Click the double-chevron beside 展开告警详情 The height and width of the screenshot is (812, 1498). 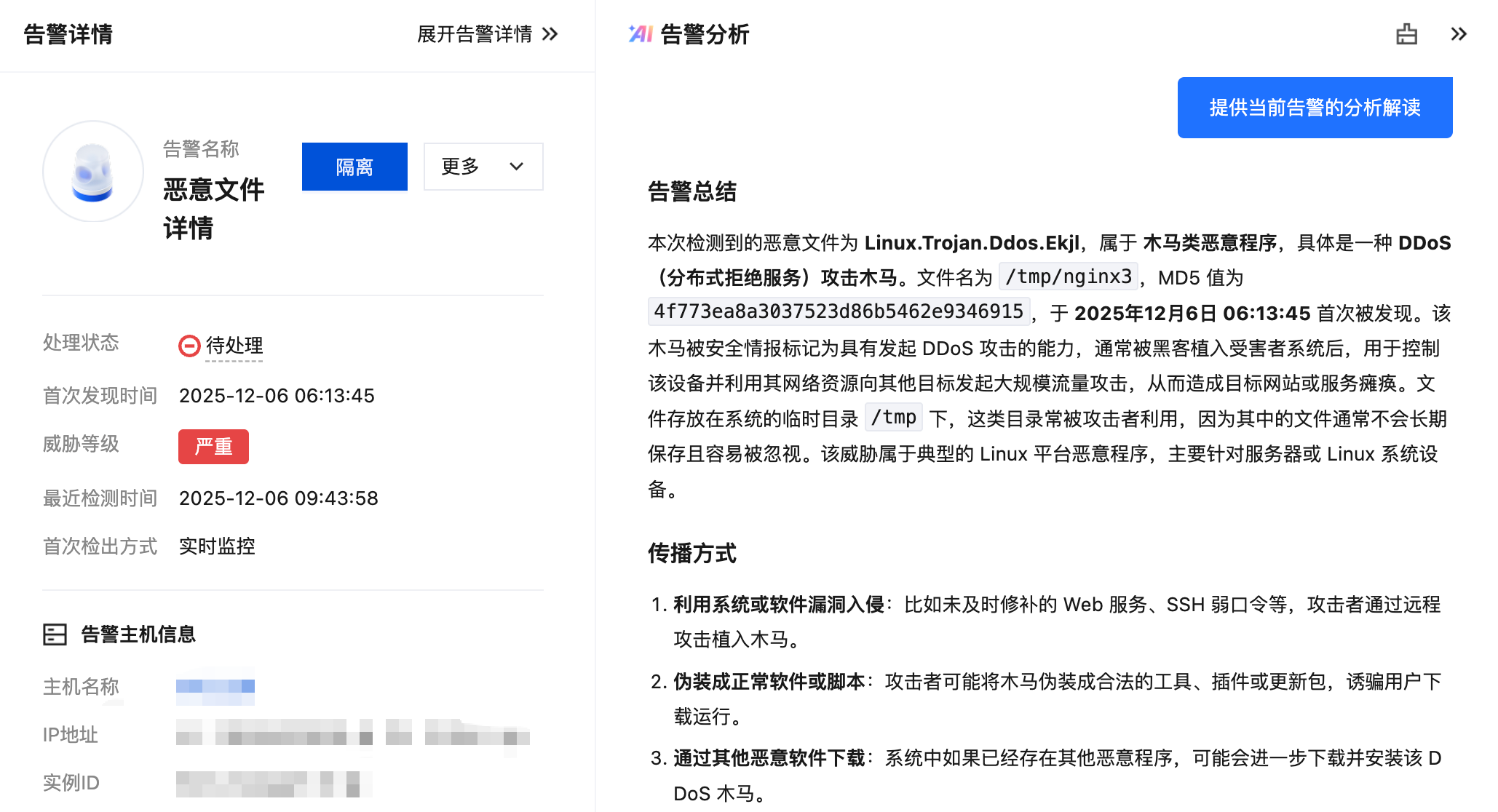550,34
